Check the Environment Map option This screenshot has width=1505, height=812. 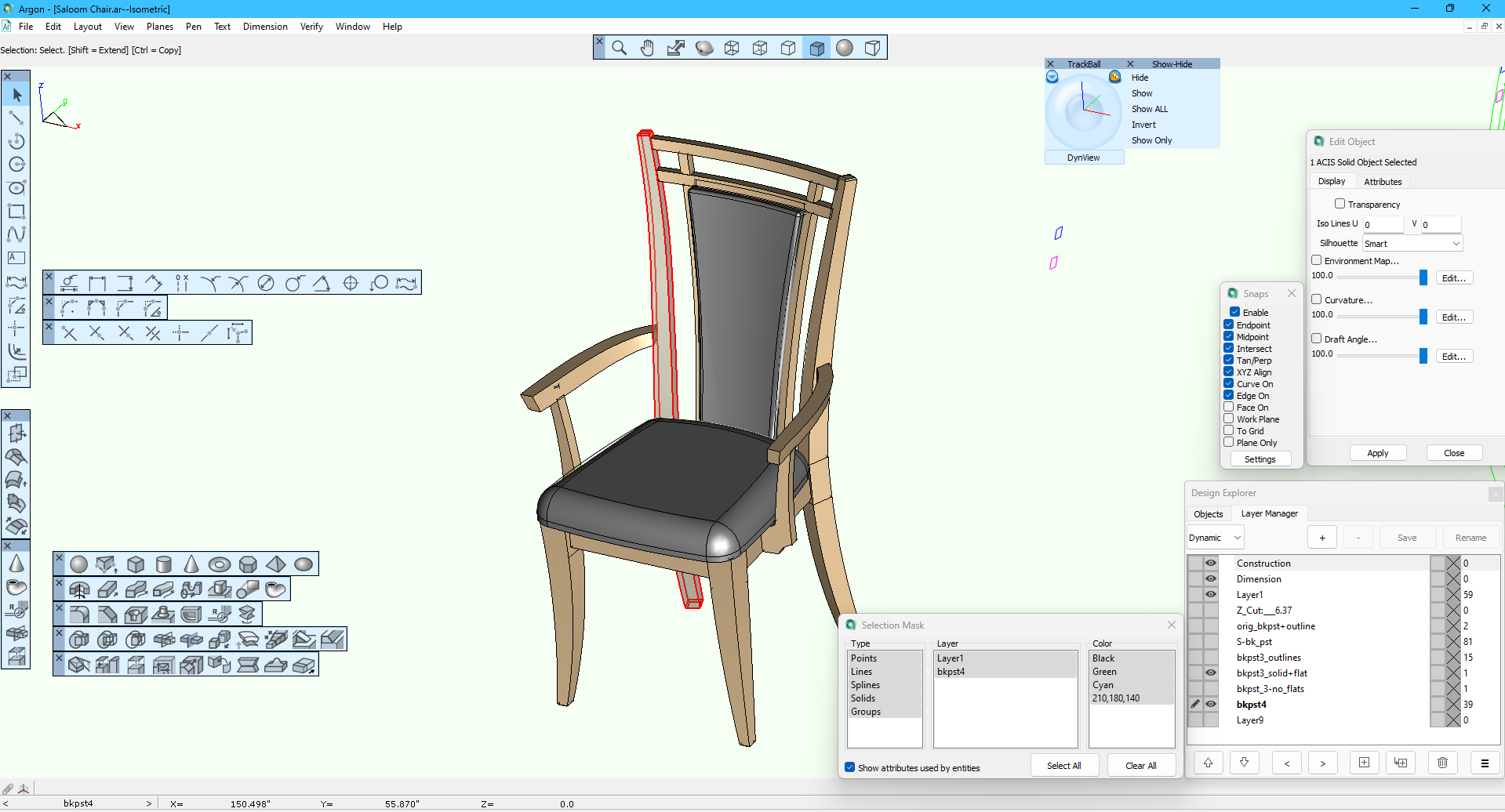[1317, 260]
